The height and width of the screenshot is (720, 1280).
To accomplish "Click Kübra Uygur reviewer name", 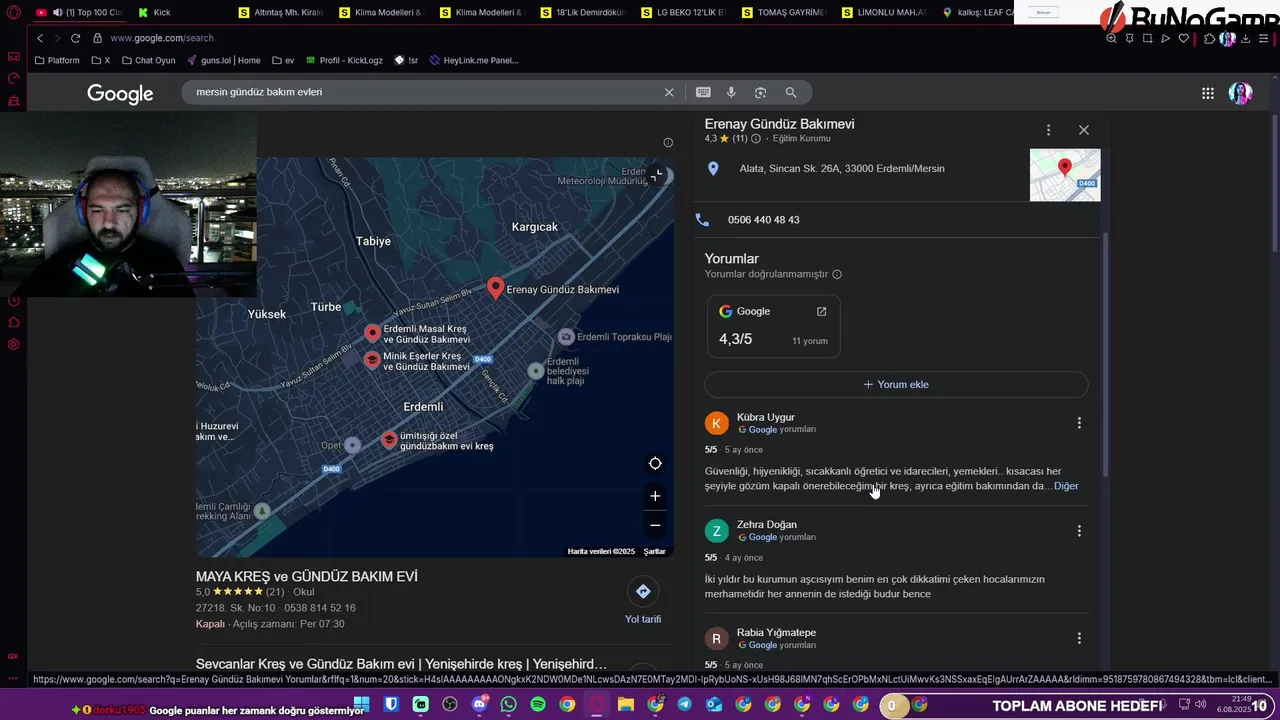I will coord(766,417).
